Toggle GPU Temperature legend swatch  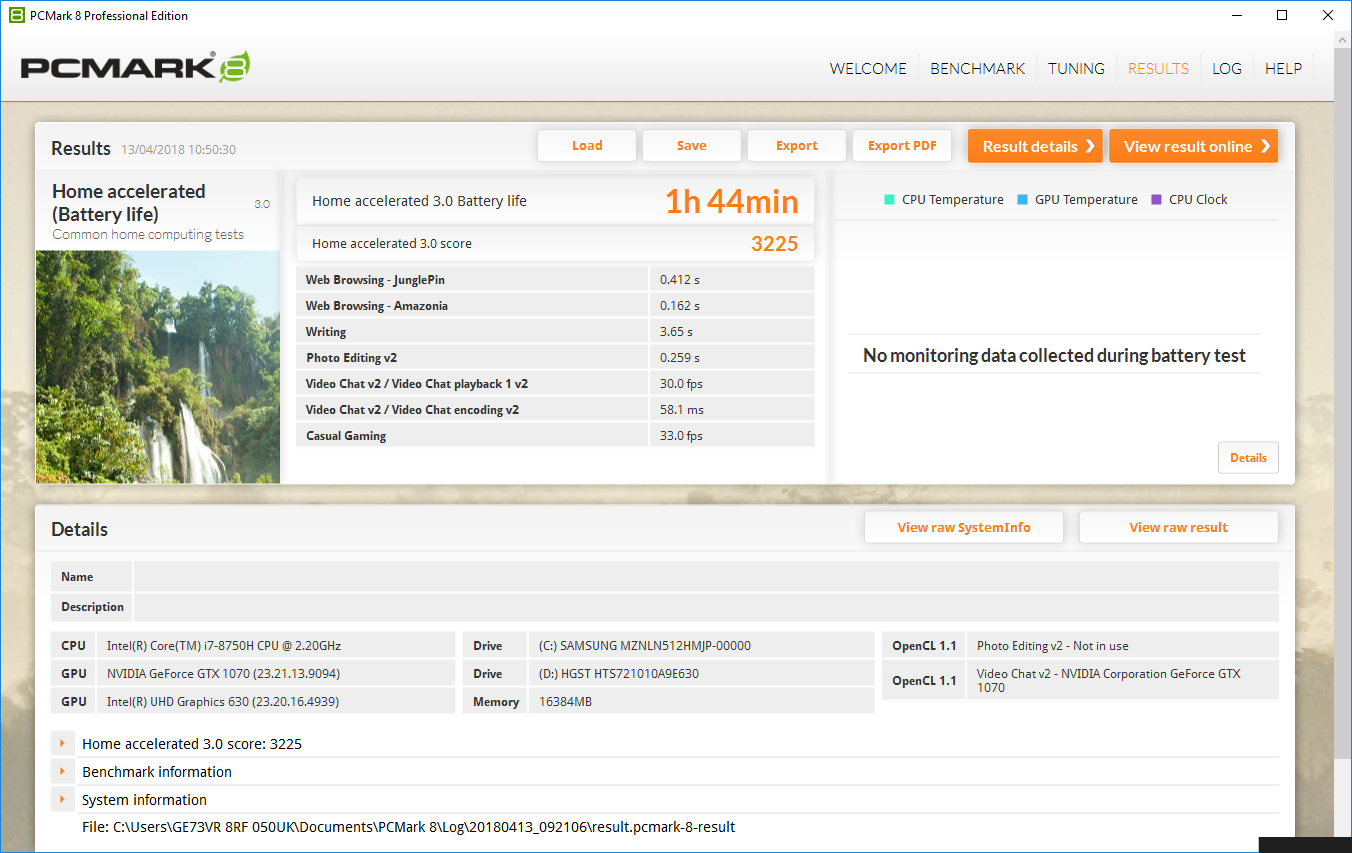pyautogui.click(x=1022, y=199)
